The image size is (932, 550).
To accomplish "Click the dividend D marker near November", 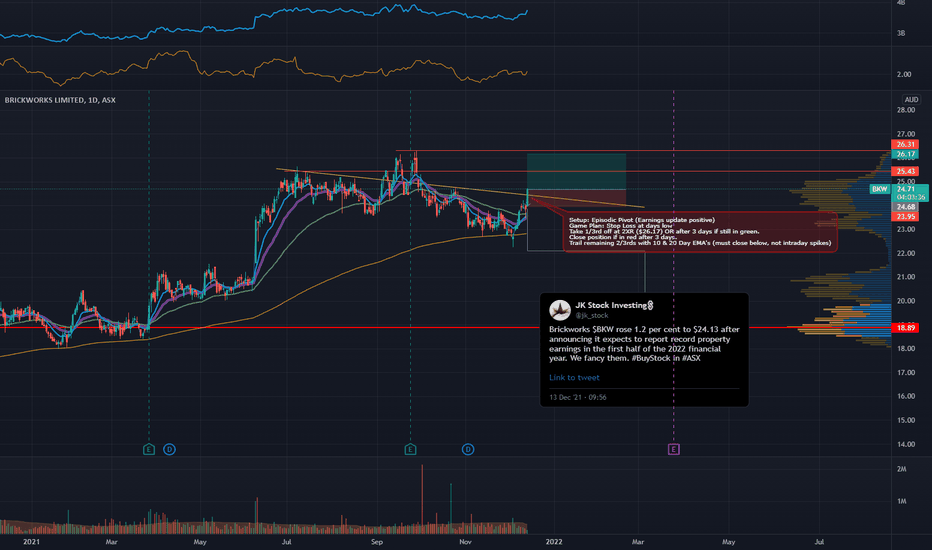I will (468, 449).
